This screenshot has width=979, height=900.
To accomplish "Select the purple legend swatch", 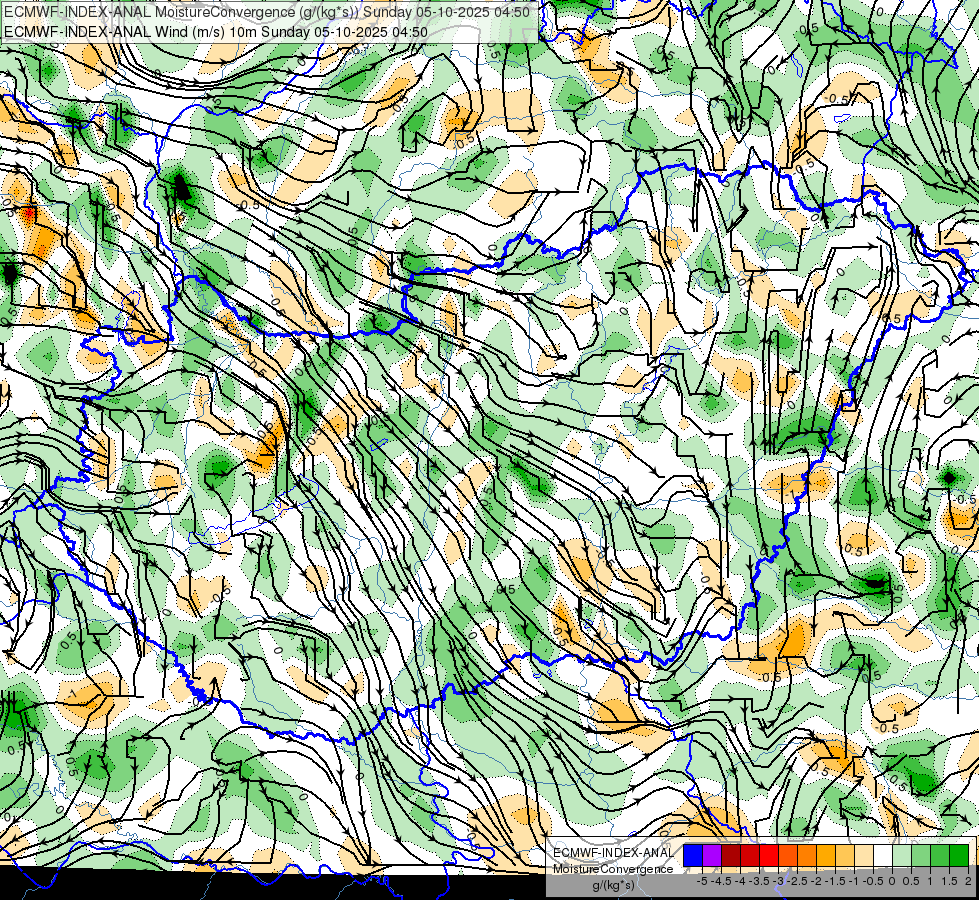I will point(712,855).
